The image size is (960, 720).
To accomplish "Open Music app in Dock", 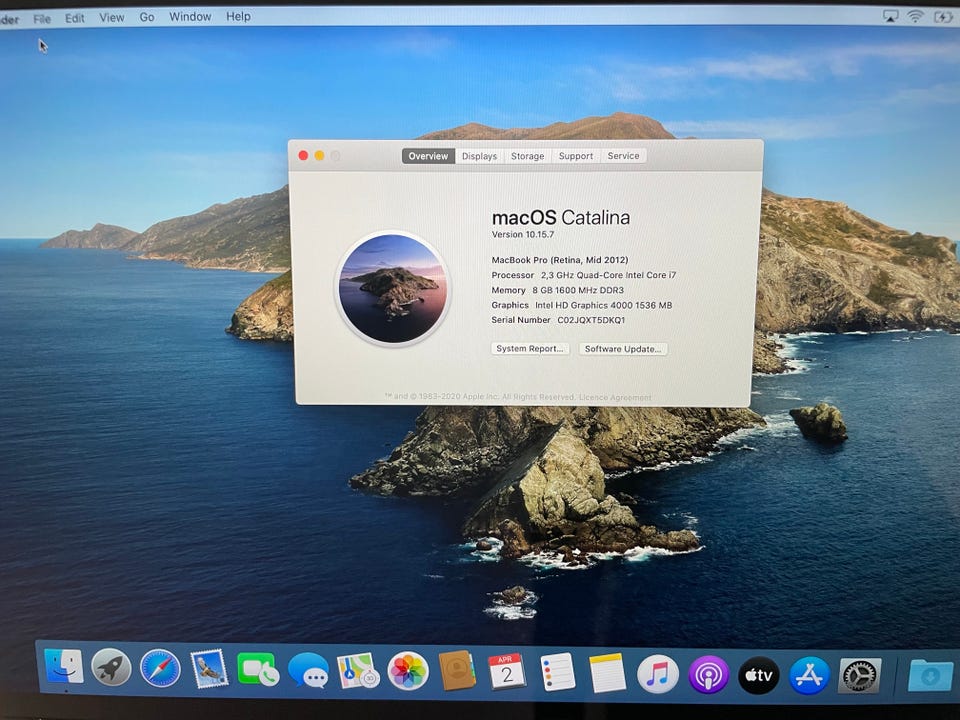I will coord(658,674).
